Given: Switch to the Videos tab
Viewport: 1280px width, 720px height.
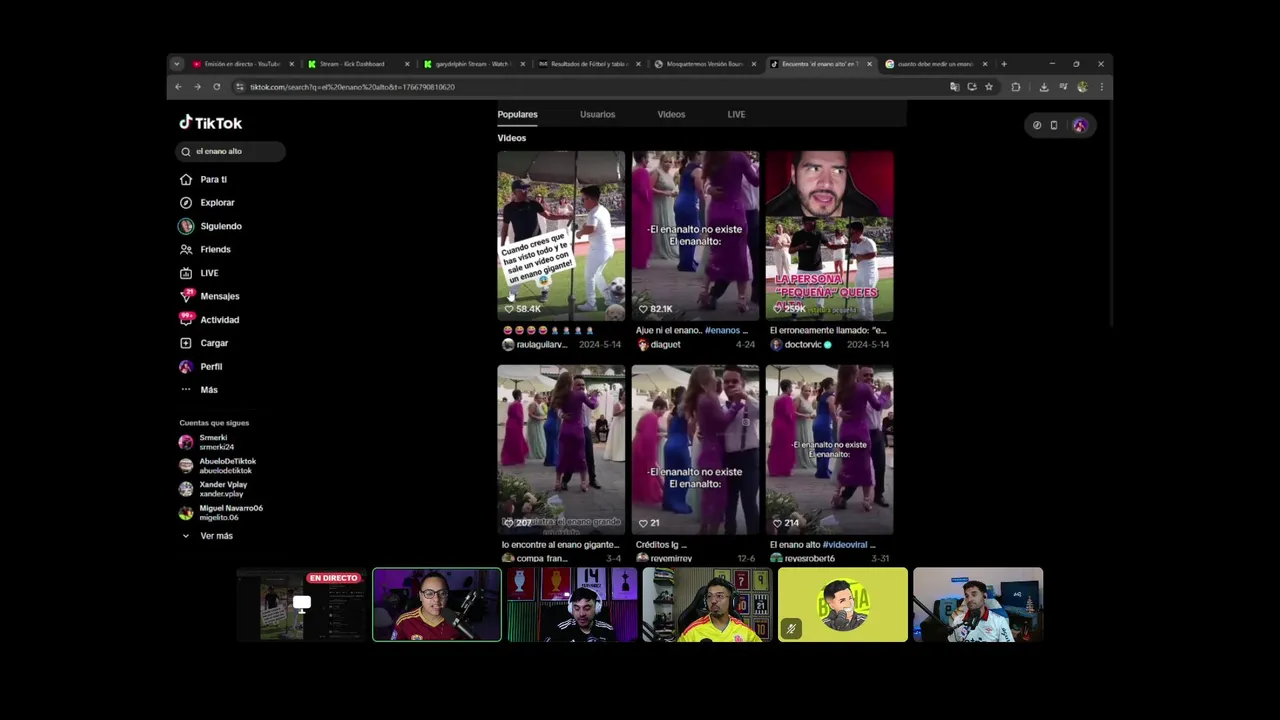Looking at the screenshot, I should (x=671, y=114).
